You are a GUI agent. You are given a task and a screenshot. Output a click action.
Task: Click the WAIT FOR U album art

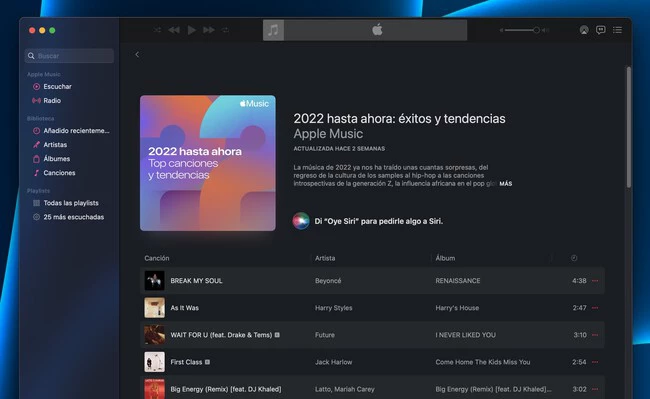click(x=155, y=335)
